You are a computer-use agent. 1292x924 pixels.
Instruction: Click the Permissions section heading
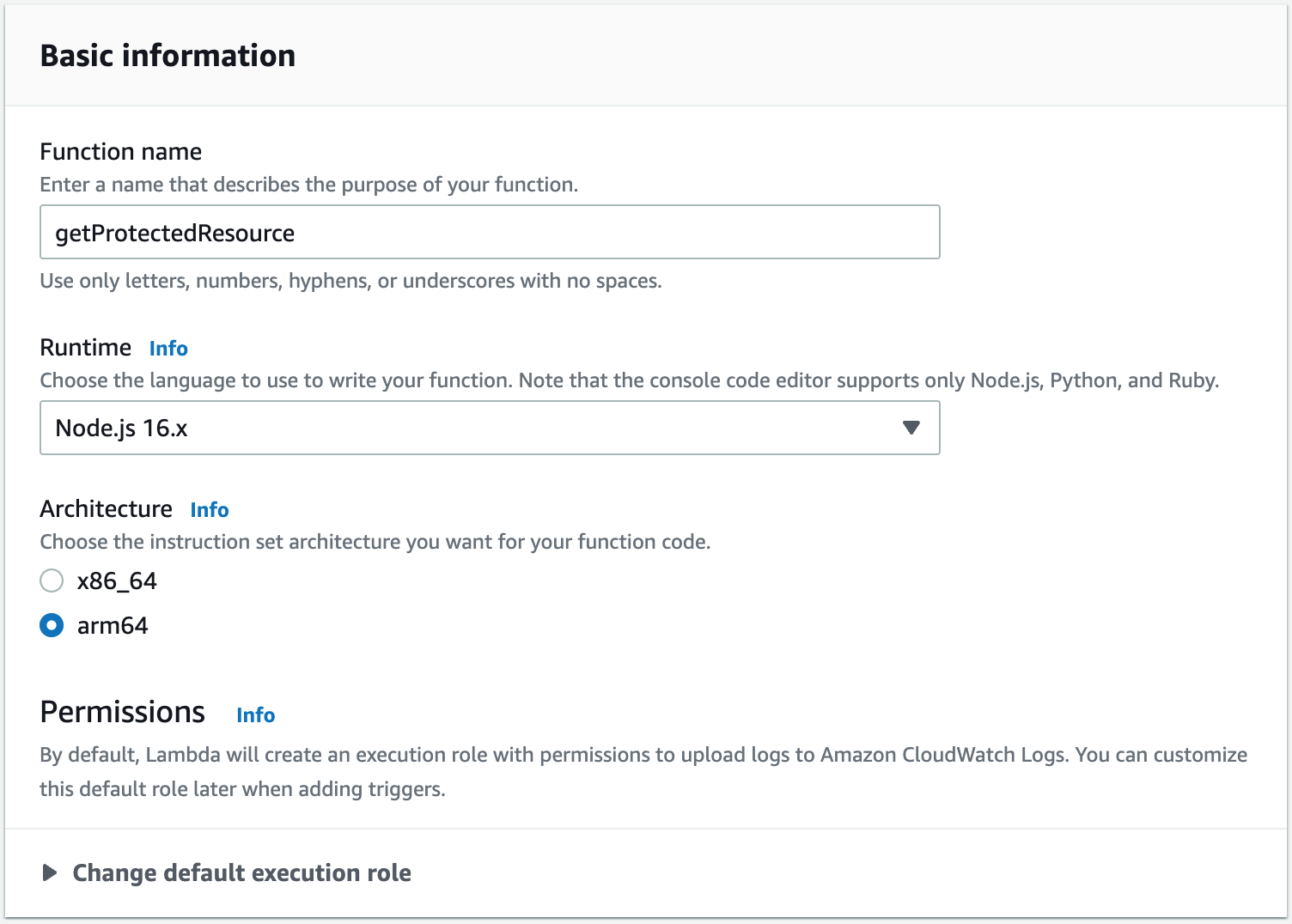tap(121, 712)
